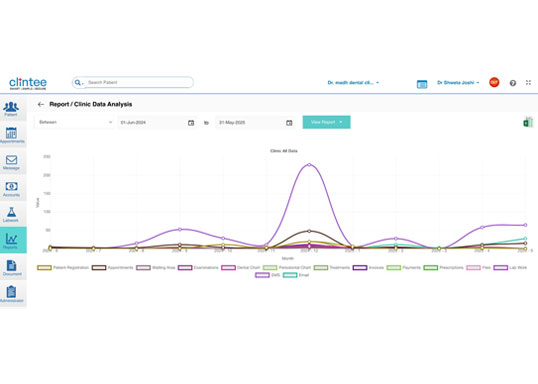Expand the Between date range dropdown
Viewport: 538px width, 384px height.
click(74, 122)
